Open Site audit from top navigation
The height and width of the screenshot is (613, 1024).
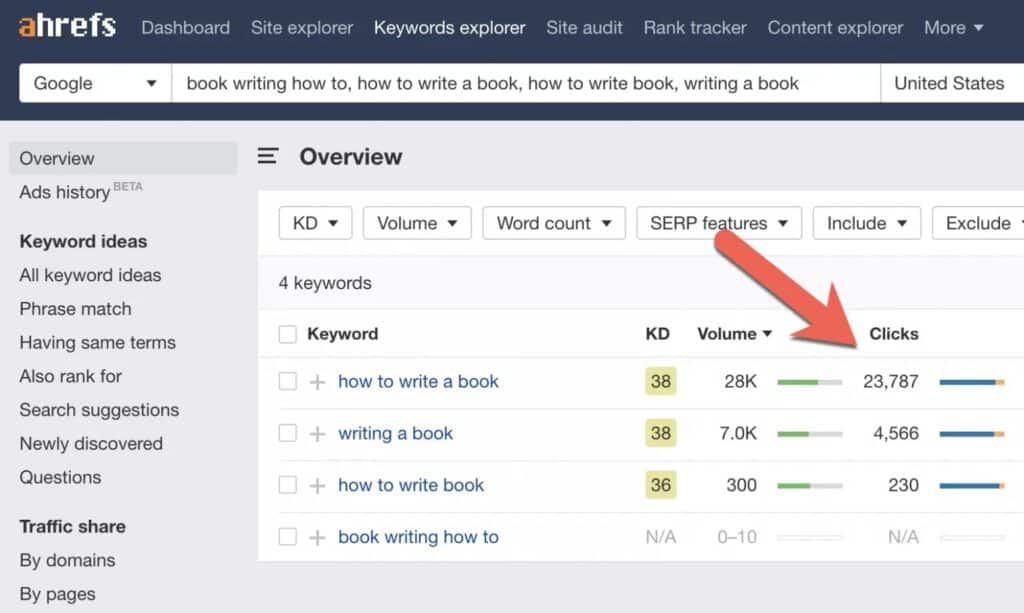pyautogui.click(x=584, y=28)
